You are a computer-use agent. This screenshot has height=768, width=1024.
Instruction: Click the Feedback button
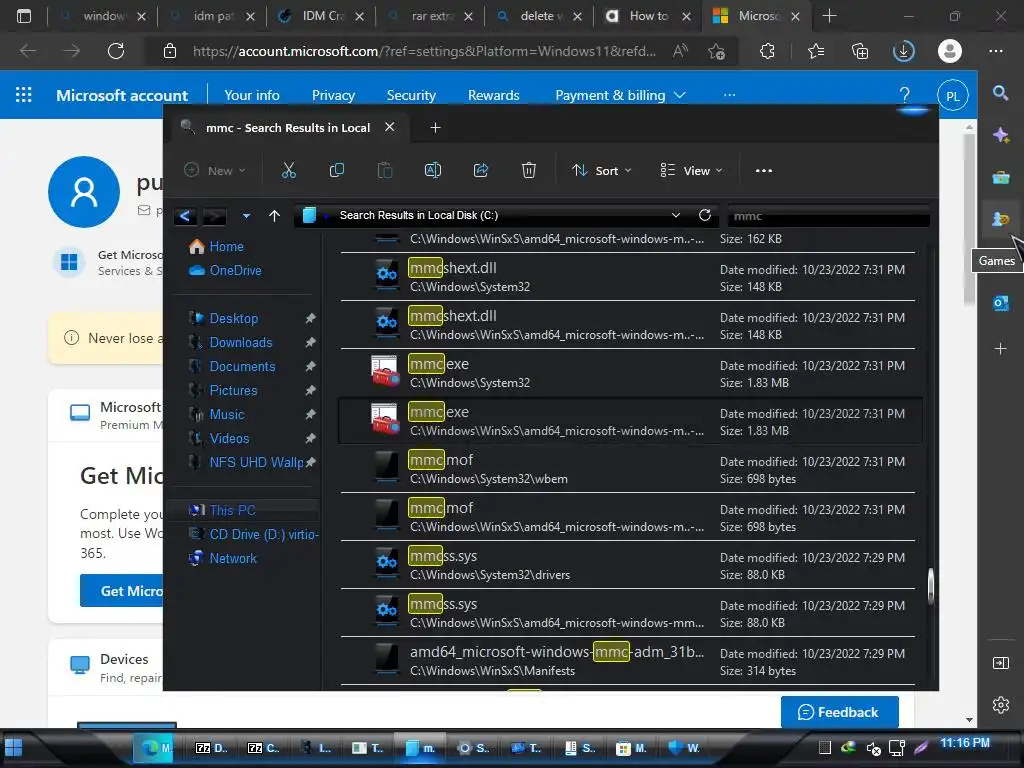tap(839, 712)
